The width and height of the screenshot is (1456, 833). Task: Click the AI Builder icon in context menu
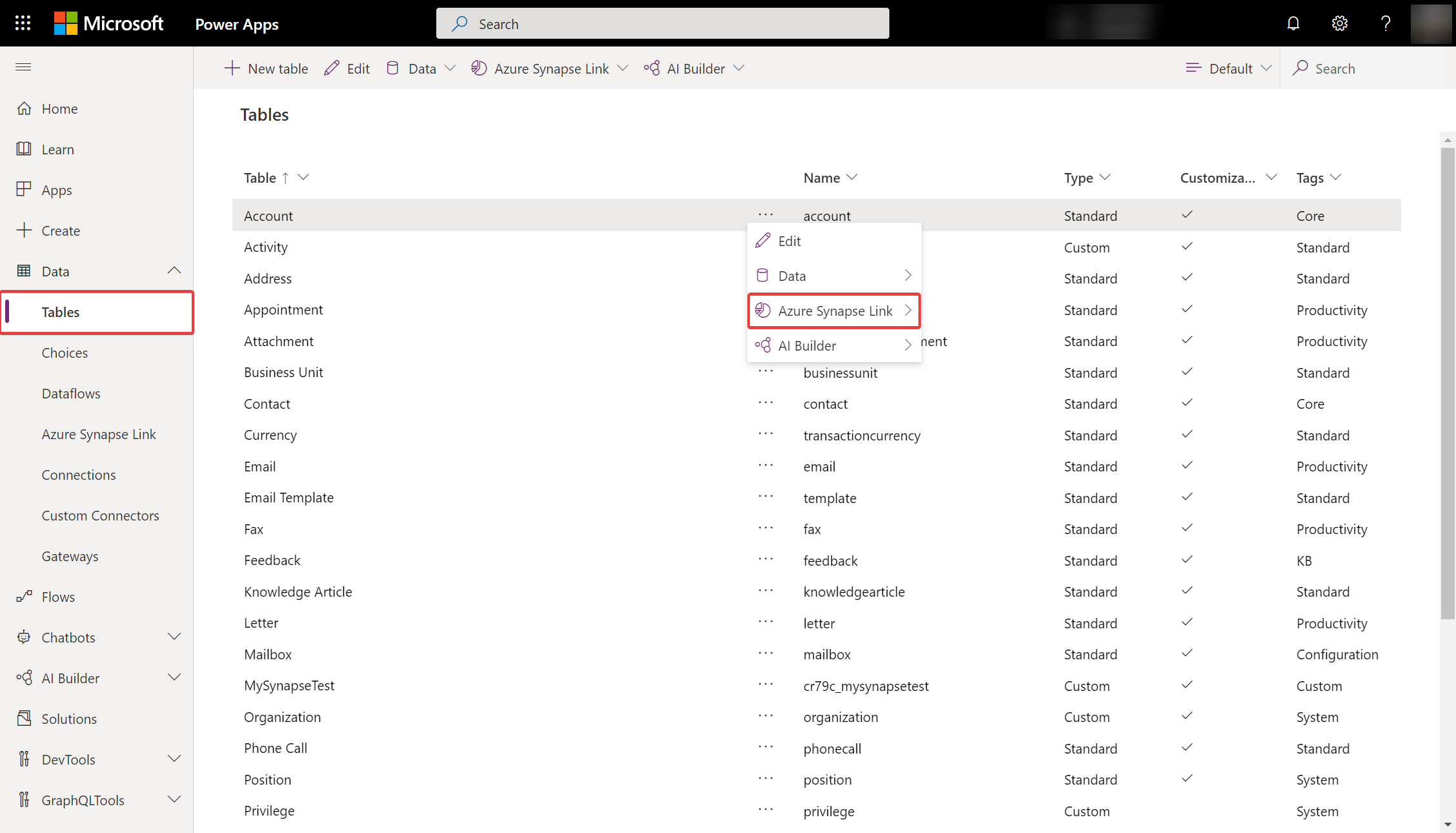[x=762, y=345]
